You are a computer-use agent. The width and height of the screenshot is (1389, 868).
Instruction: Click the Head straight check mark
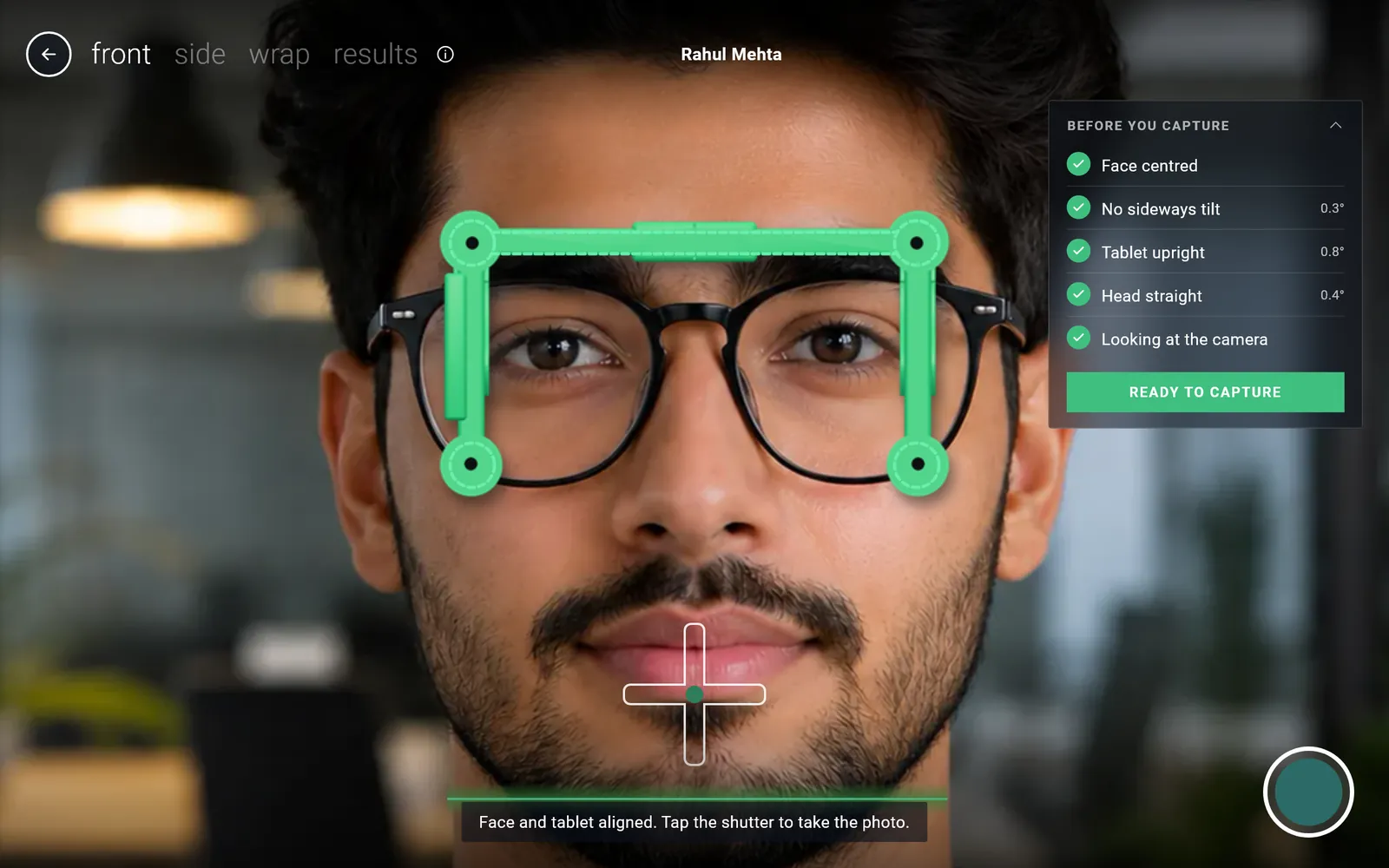pos(1078,294)
